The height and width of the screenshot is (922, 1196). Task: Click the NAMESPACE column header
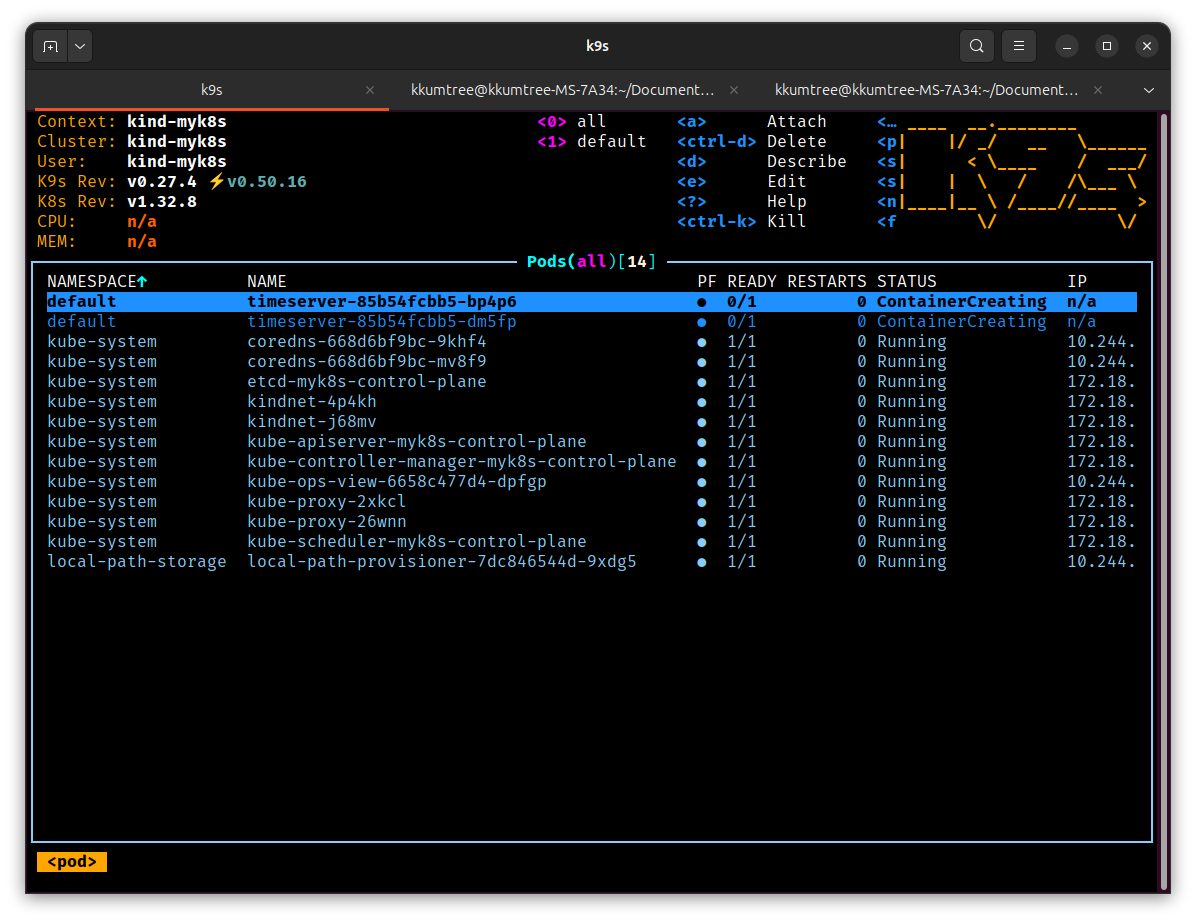pos(97,281)
